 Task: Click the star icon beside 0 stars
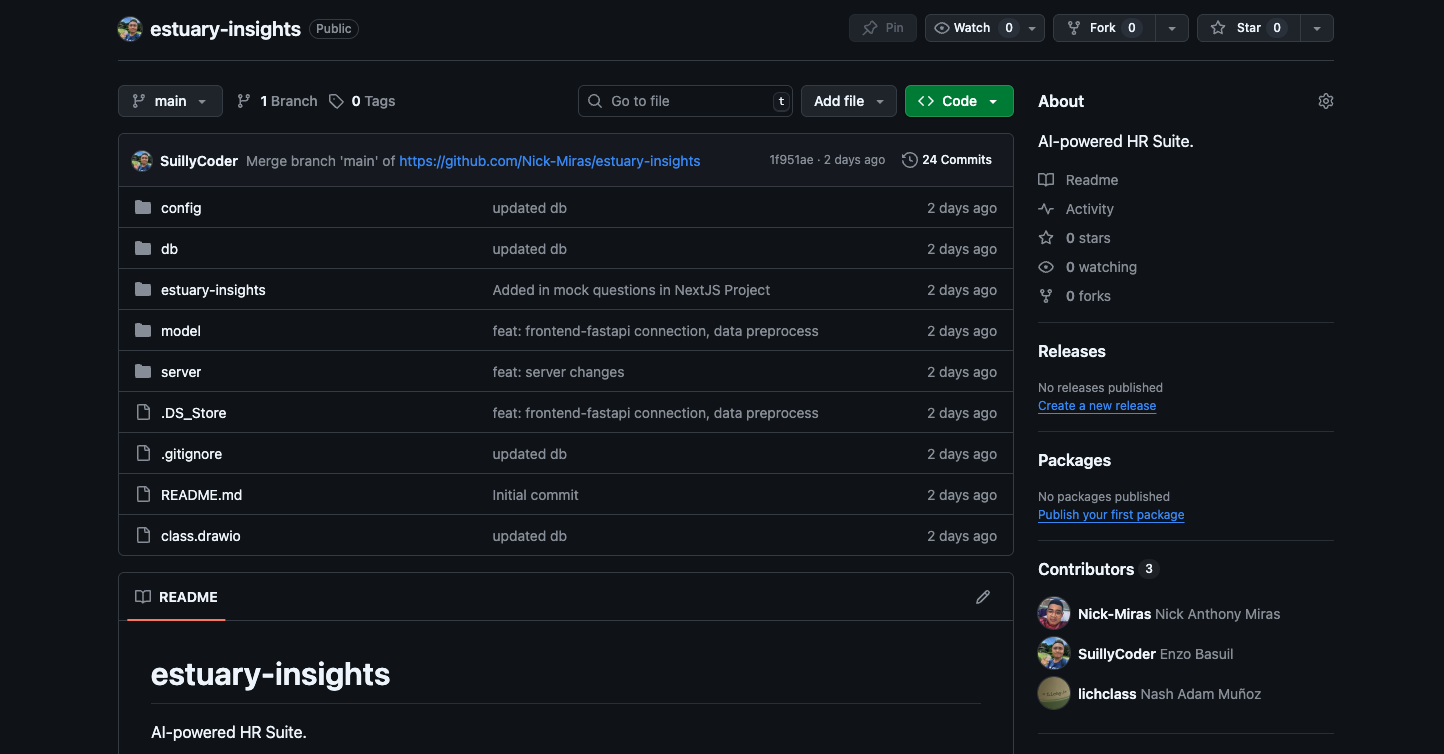[x=1046, y=238]
